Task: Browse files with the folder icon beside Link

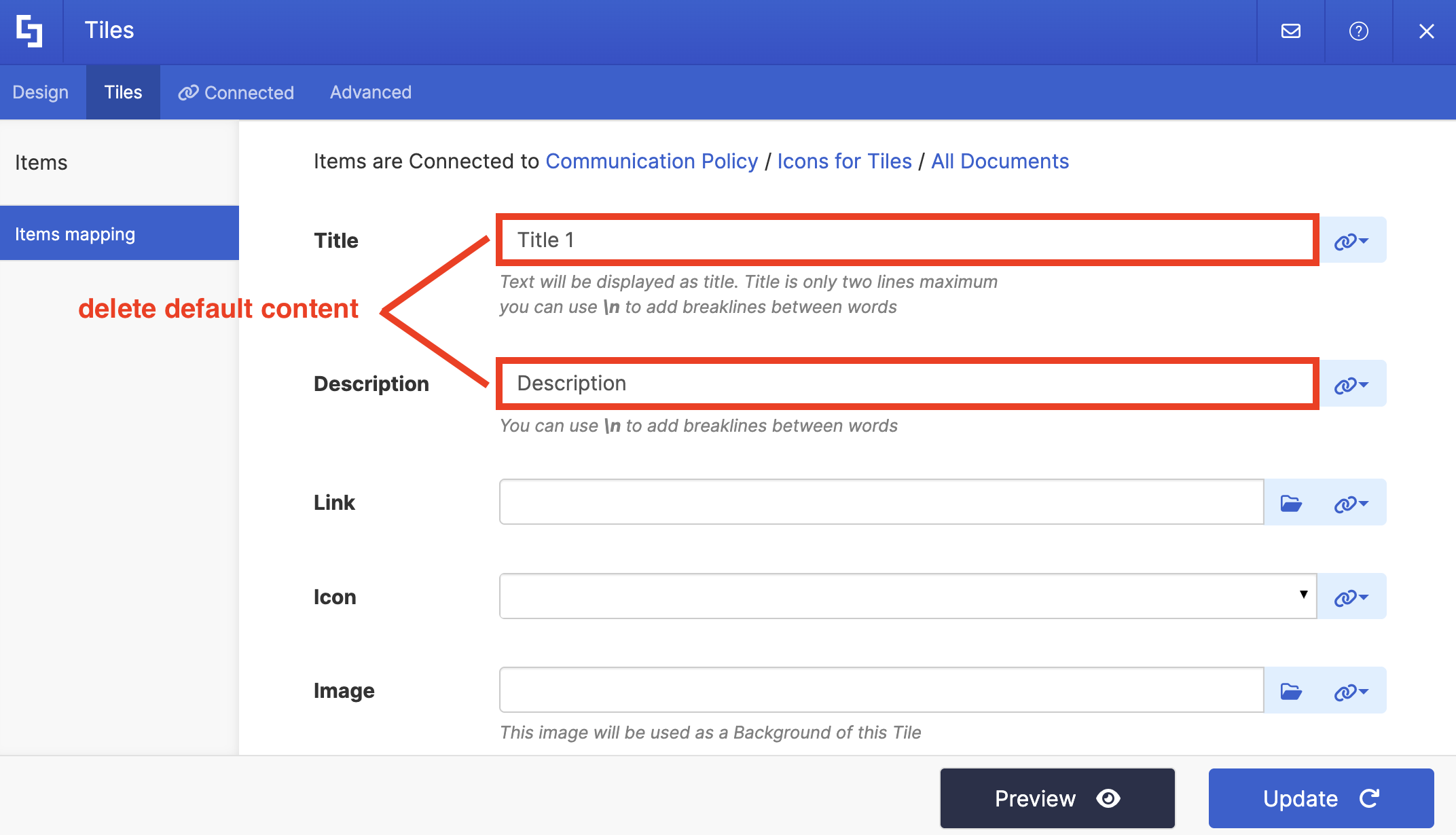Action: [1291, 502]
